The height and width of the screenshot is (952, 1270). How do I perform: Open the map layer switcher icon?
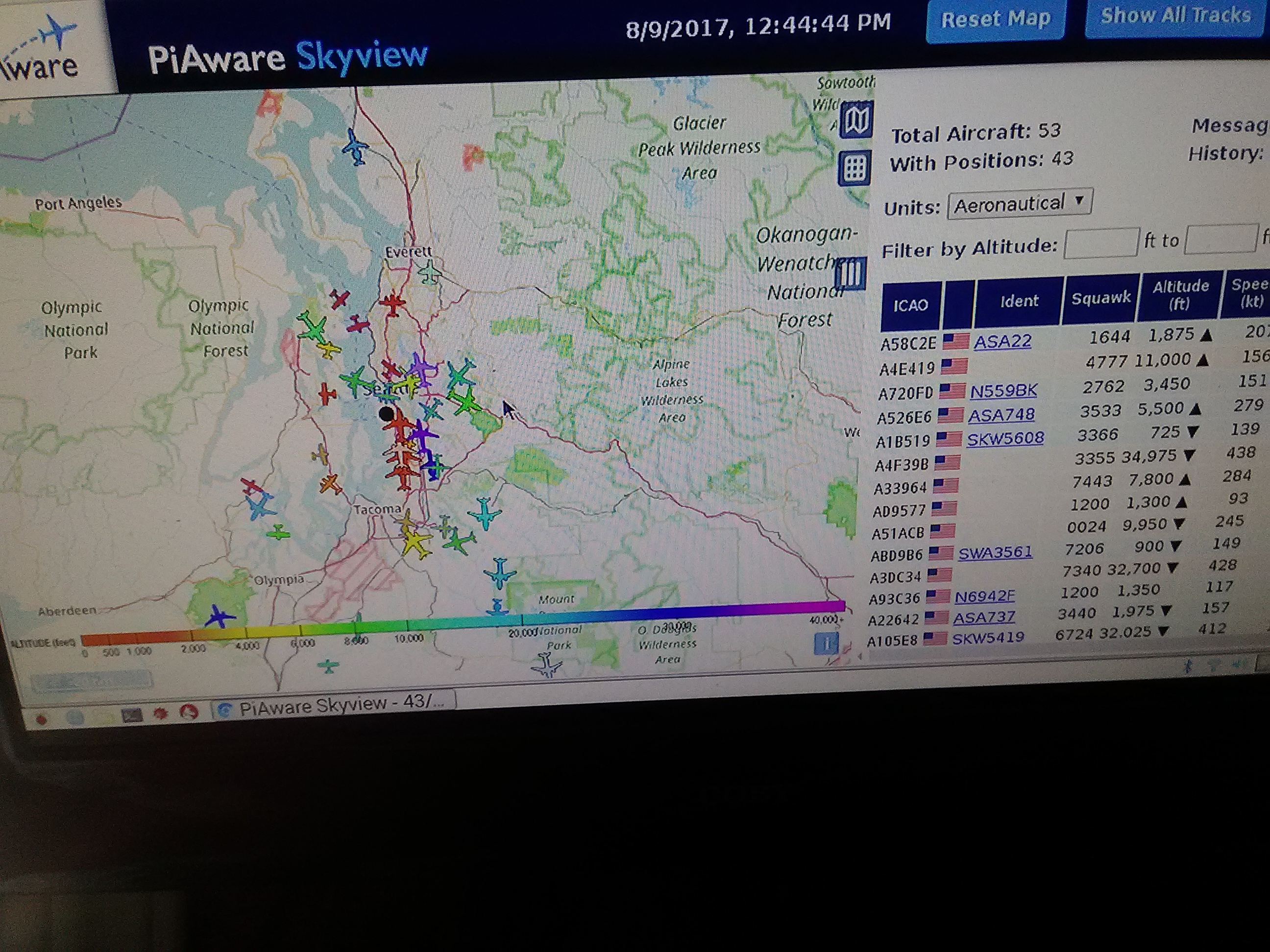point(856,120)
